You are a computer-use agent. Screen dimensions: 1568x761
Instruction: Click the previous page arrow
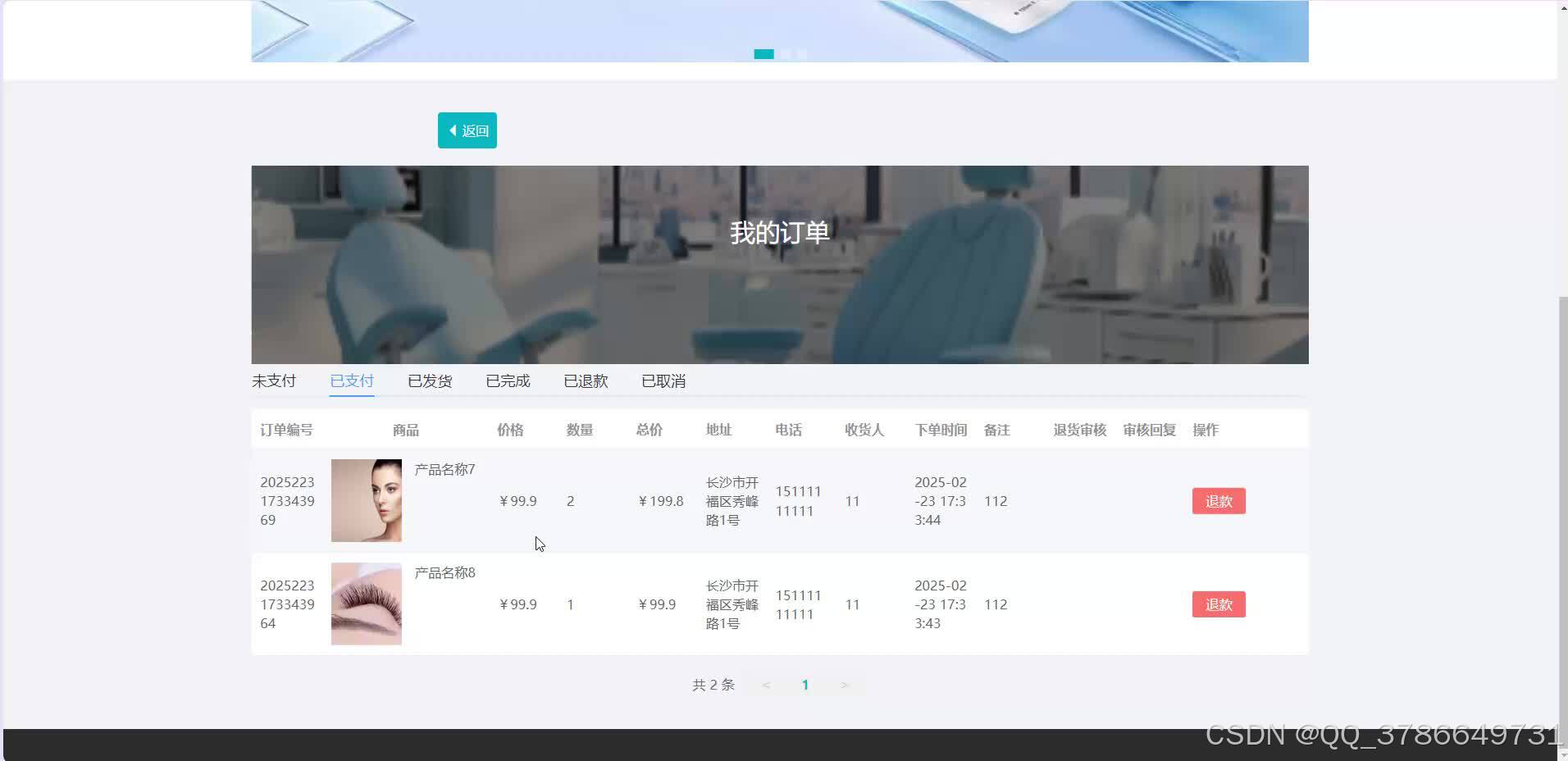[765, 684]
